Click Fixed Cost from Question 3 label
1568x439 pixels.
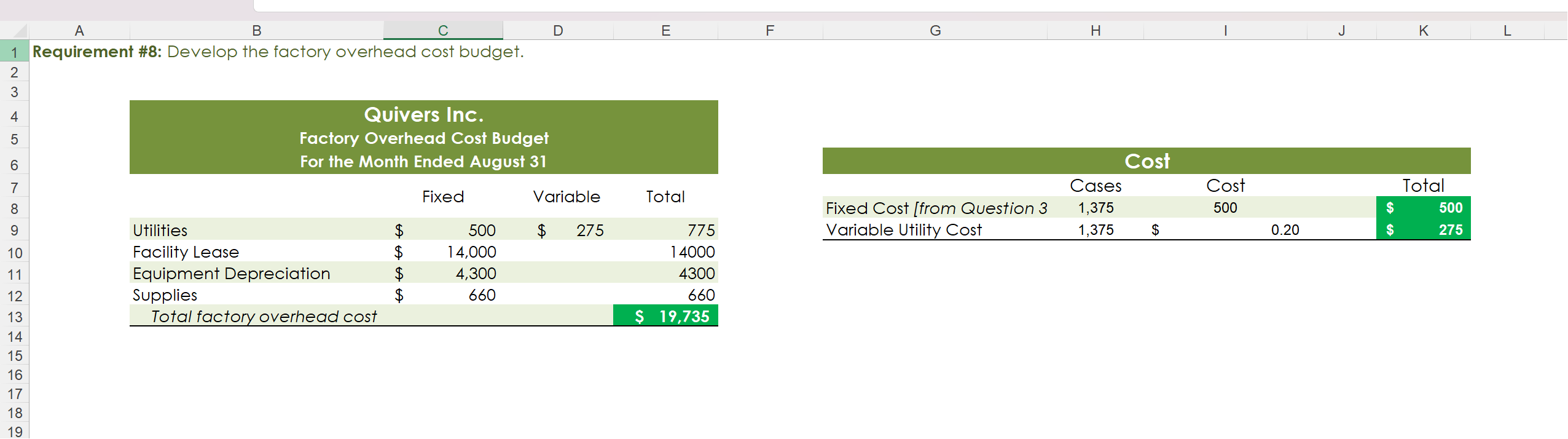tap(936, 208)
